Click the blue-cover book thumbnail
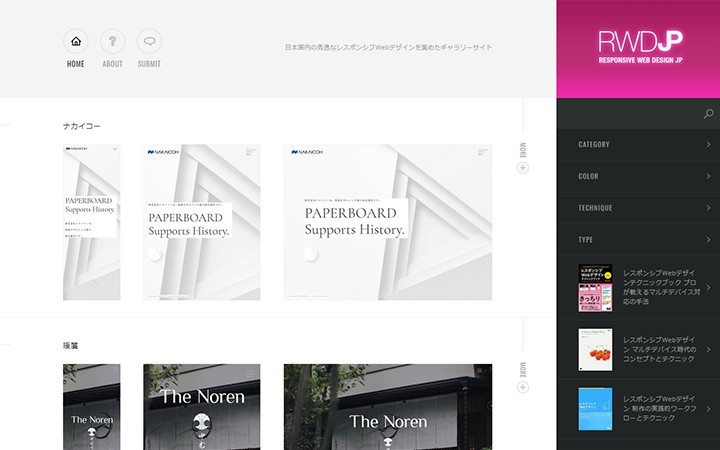The width and height of the screenshot is (720, 450). pyautogui.click(x=595, y=409)
